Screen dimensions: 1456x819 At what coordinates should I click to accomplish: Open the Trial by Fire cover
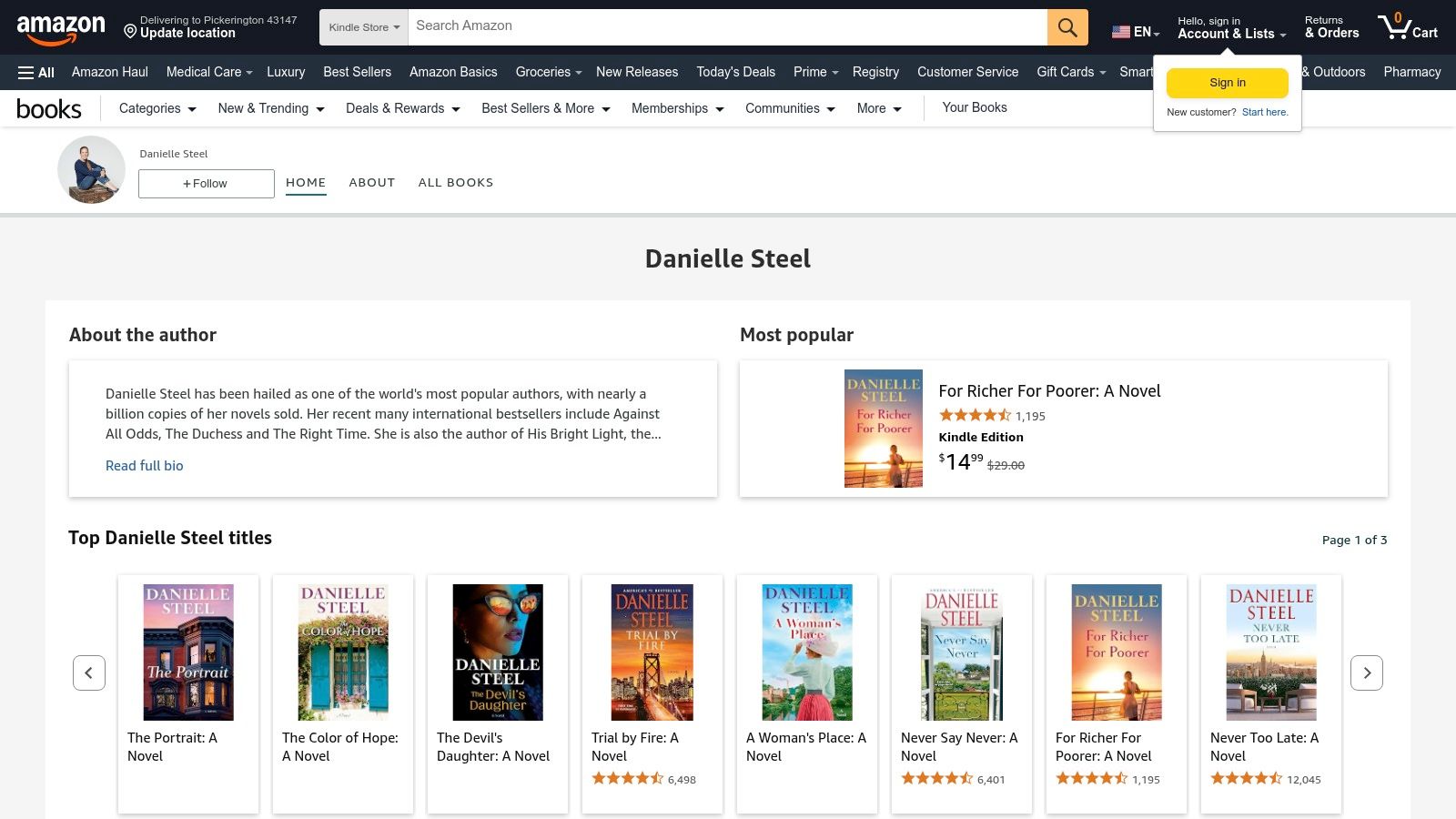(652, 652)
